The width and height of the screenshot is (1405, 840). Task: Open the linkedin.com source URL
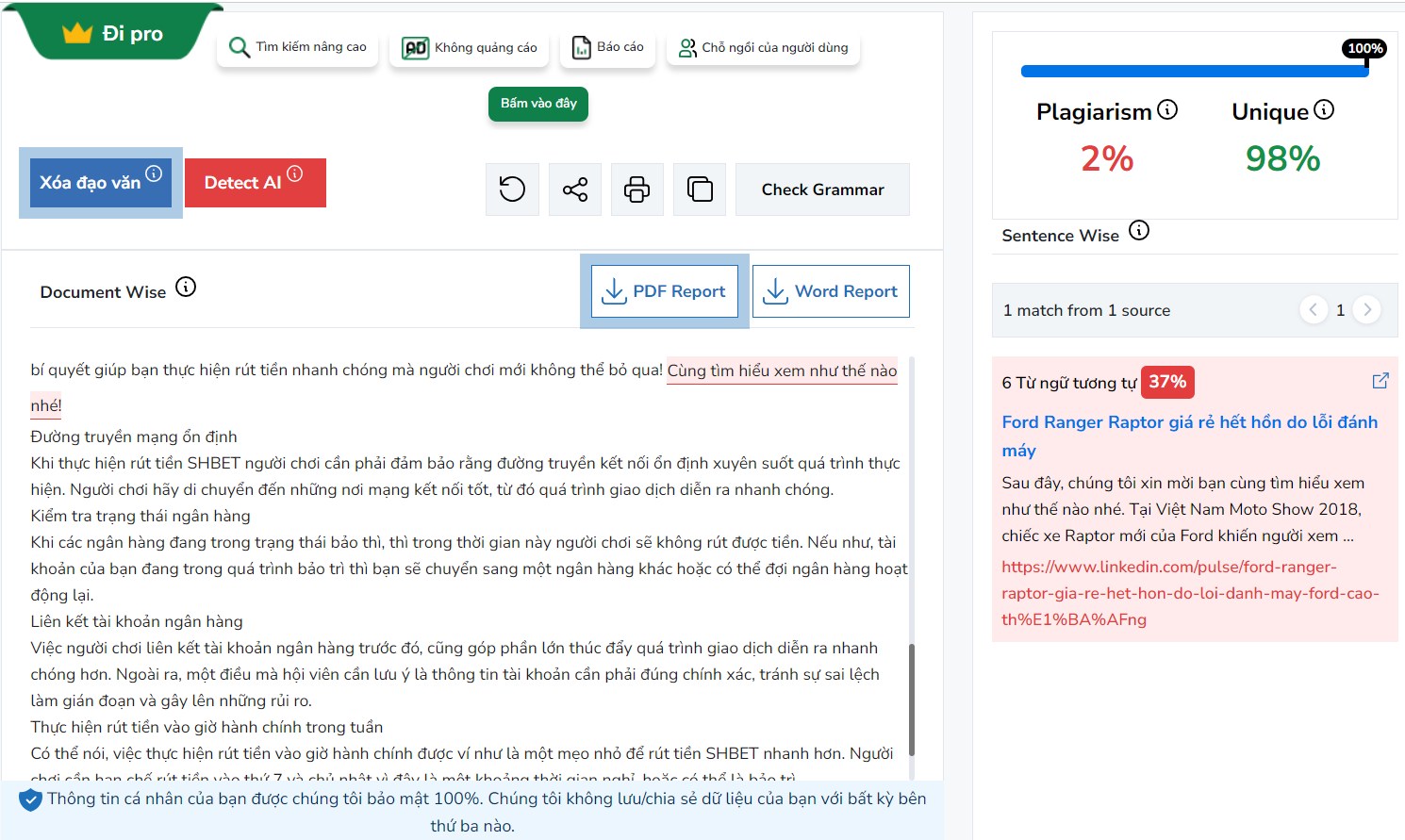(1190, 593)
